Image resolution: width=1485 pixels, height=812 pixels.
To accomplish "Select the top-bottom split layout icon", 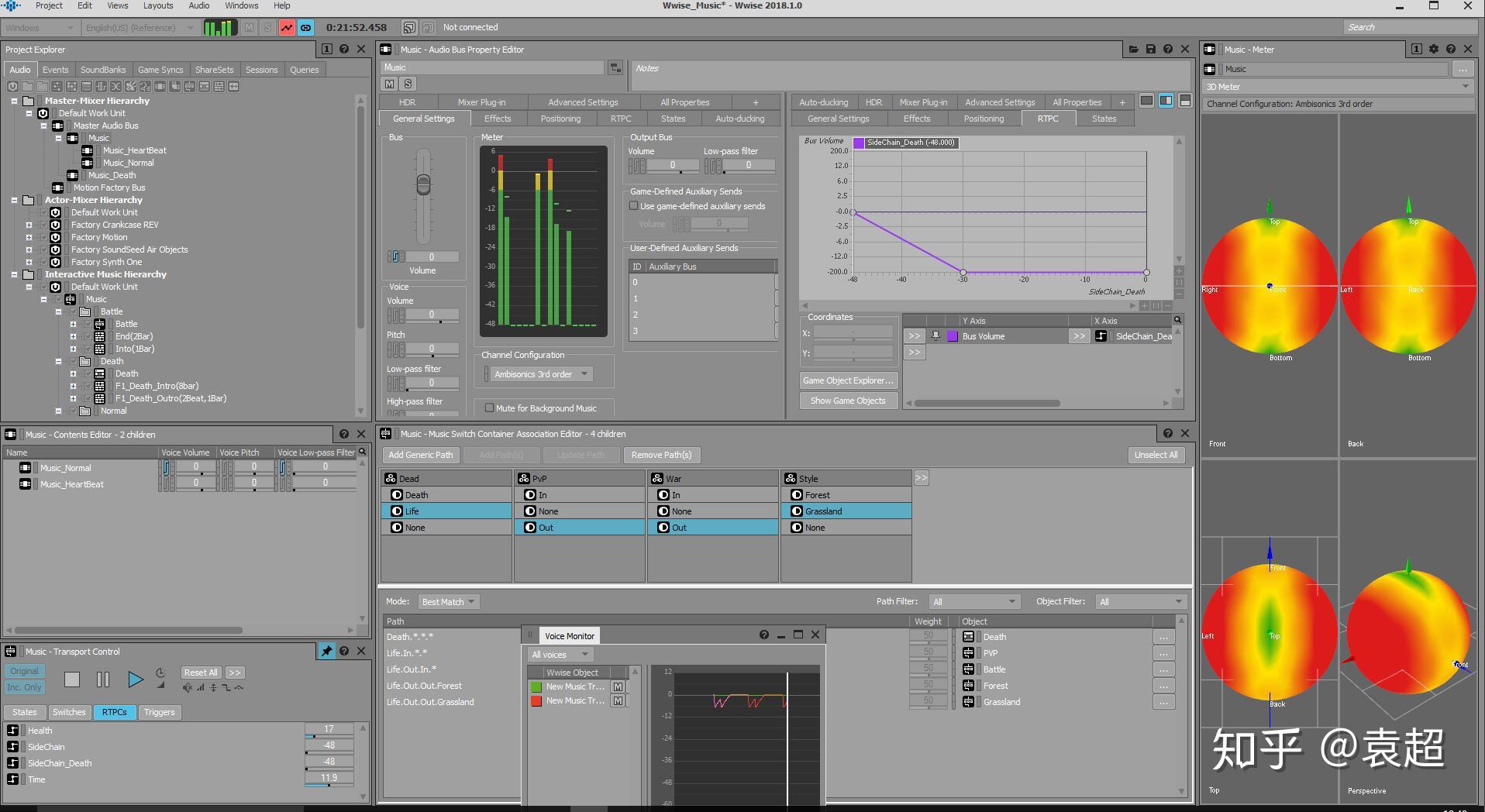I will (1184, 101).
